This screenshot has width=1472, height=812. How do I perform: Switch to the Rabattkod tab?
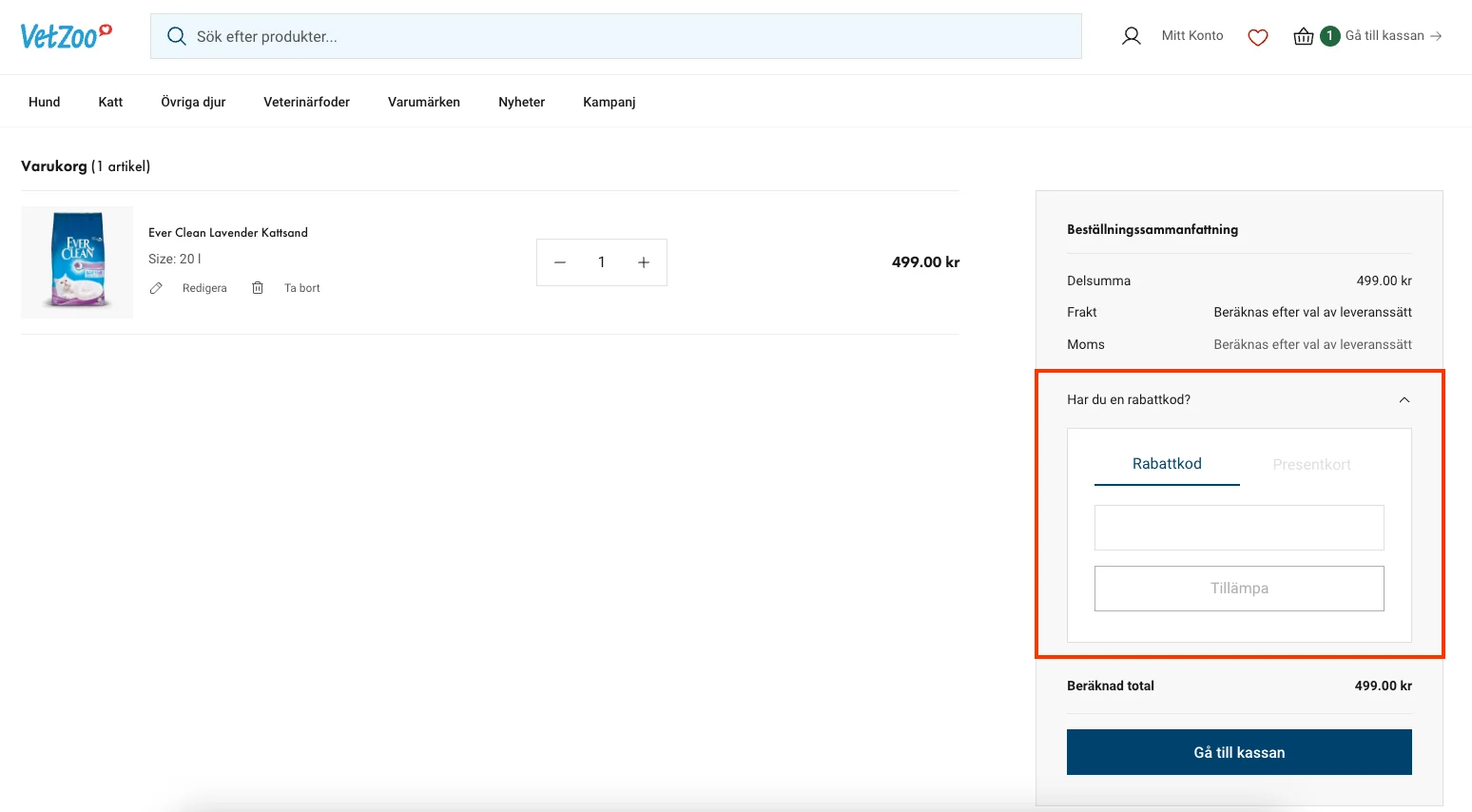pos(1167,464)
